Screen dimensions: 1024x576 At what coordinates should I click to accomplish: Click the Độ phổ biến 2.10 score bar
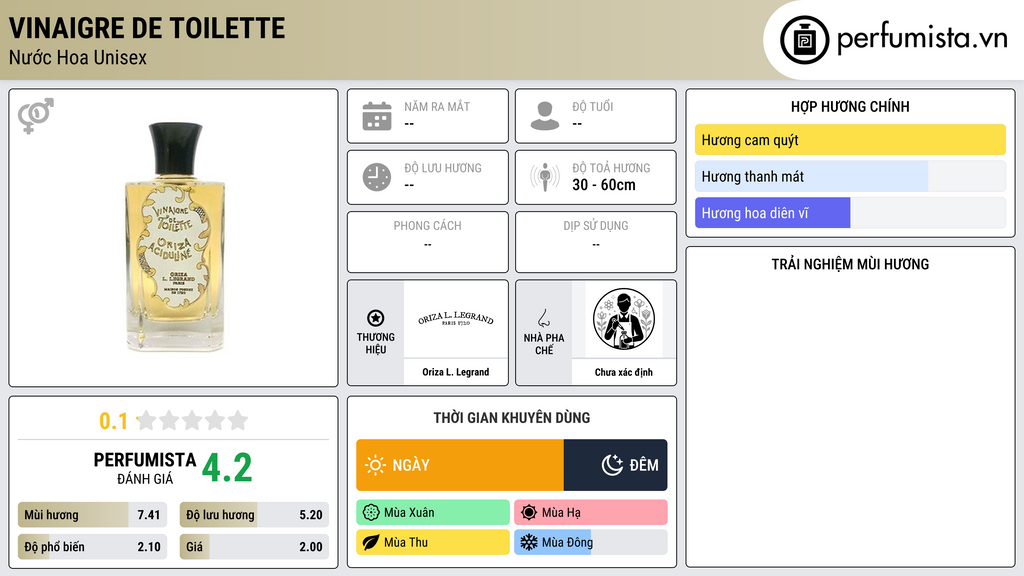pyautogui.click(x=93, y=547)
